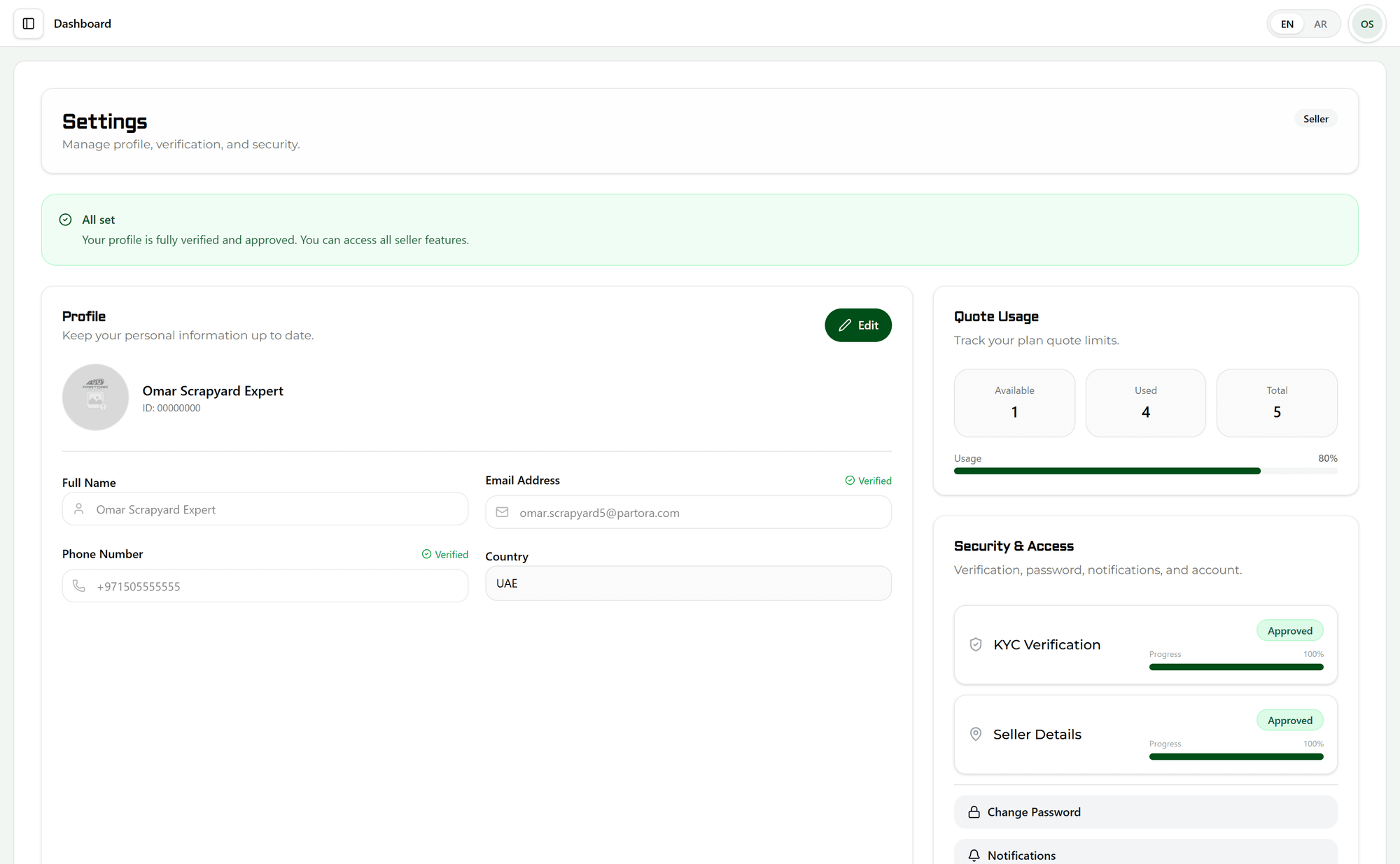The image size is (1400, 864).
Task: Click the lock icon on Change Password
Action: pos(974,812)
